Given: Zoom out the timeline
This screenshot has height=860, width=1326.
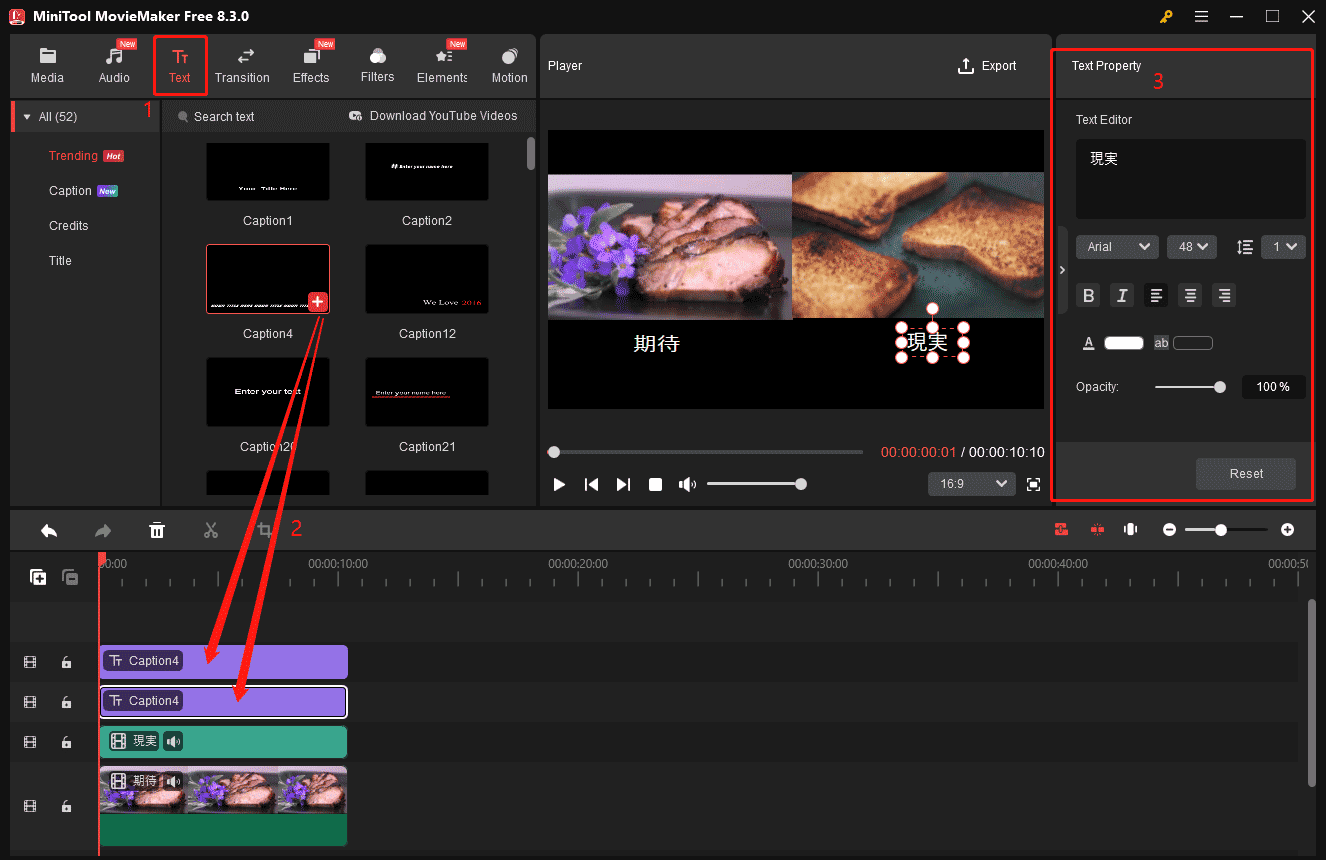Looking at the screenshot, I should tap(1169, 530).
